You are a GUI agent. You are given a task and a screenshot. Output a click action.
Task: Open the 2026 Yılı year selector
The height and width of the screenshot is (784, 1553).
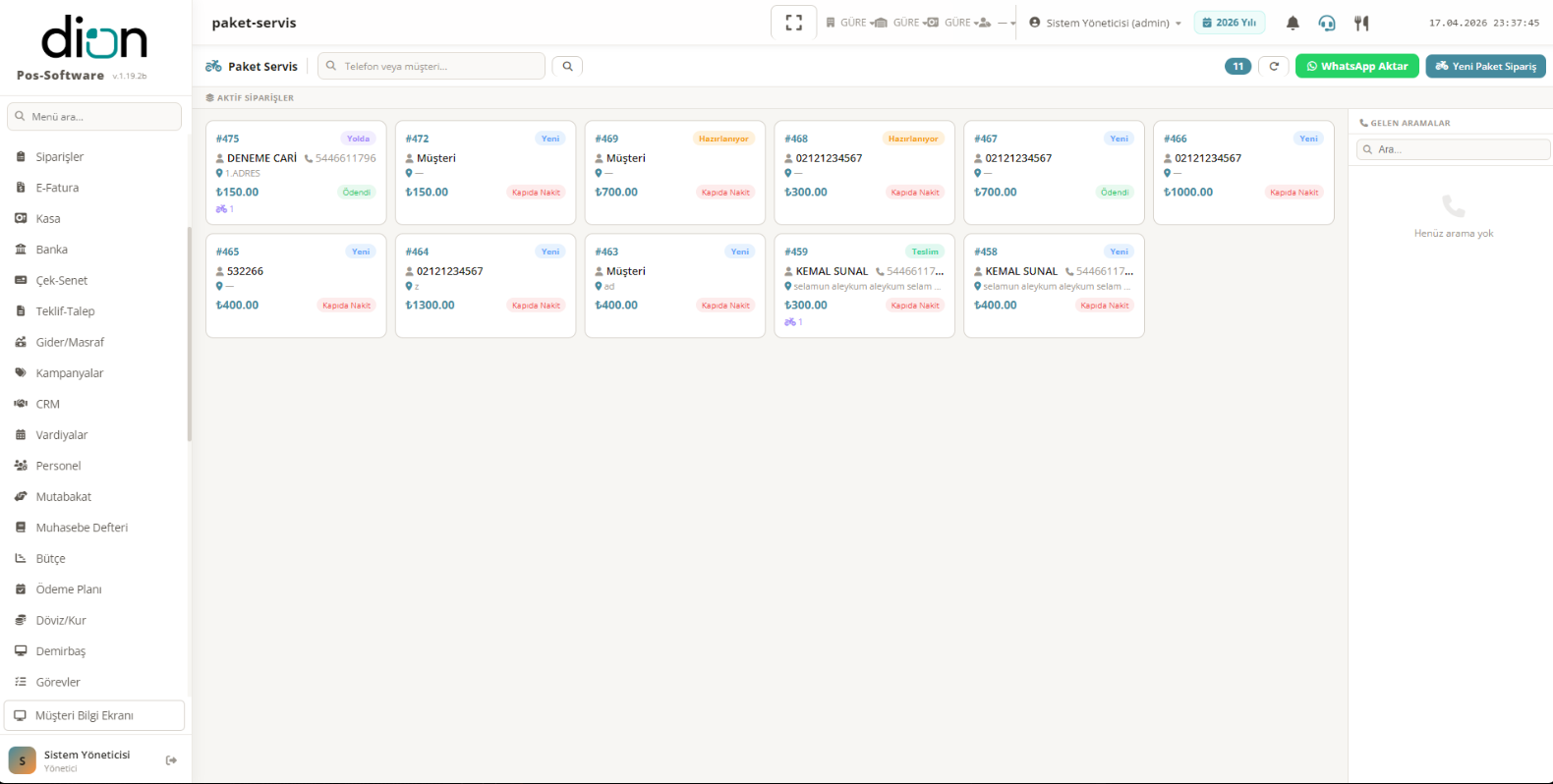(1230, 23)
